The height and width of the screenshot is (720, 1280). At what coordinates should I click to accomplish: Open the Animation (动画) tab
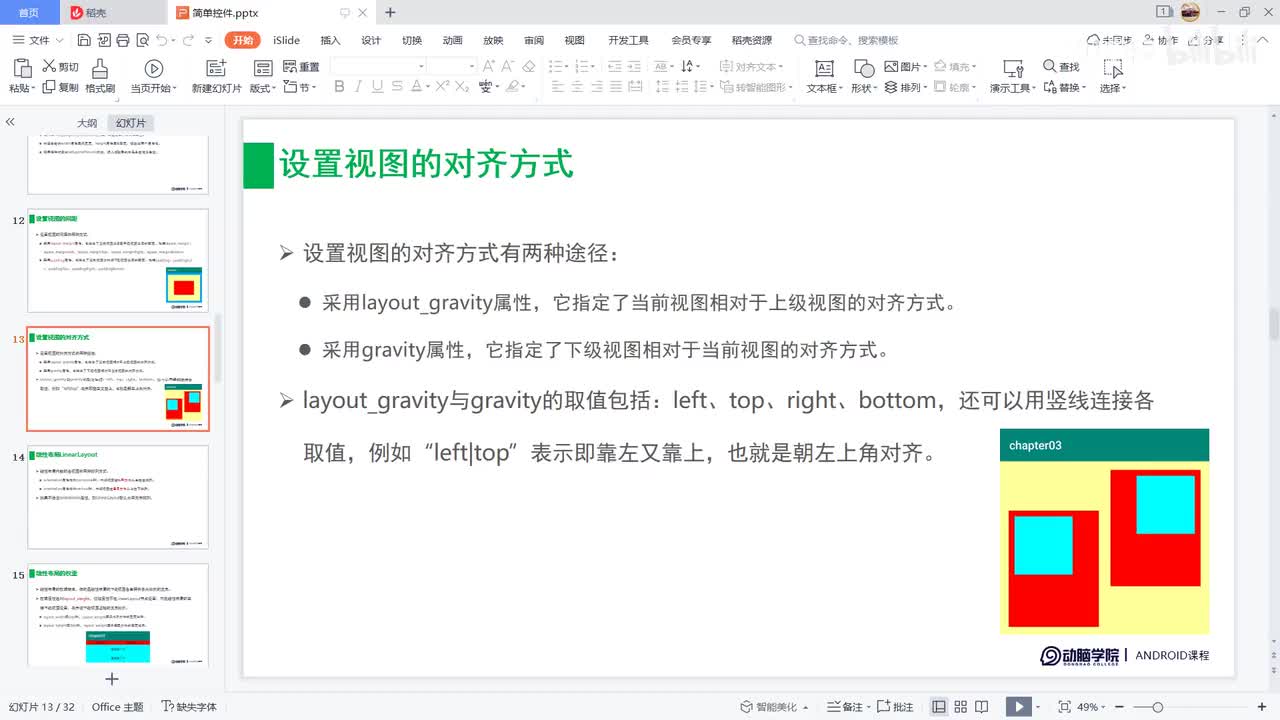coord(452,40)
